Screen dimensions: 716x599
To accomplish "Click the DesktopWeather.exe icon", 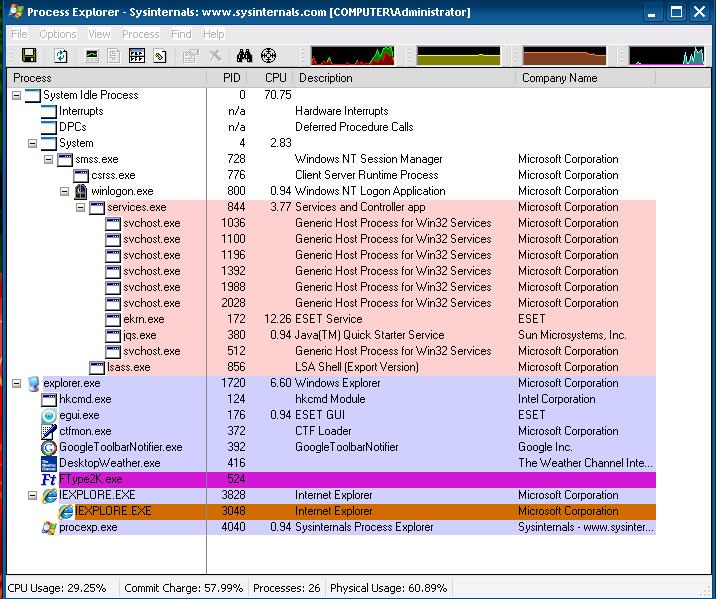I will point(49,463).
